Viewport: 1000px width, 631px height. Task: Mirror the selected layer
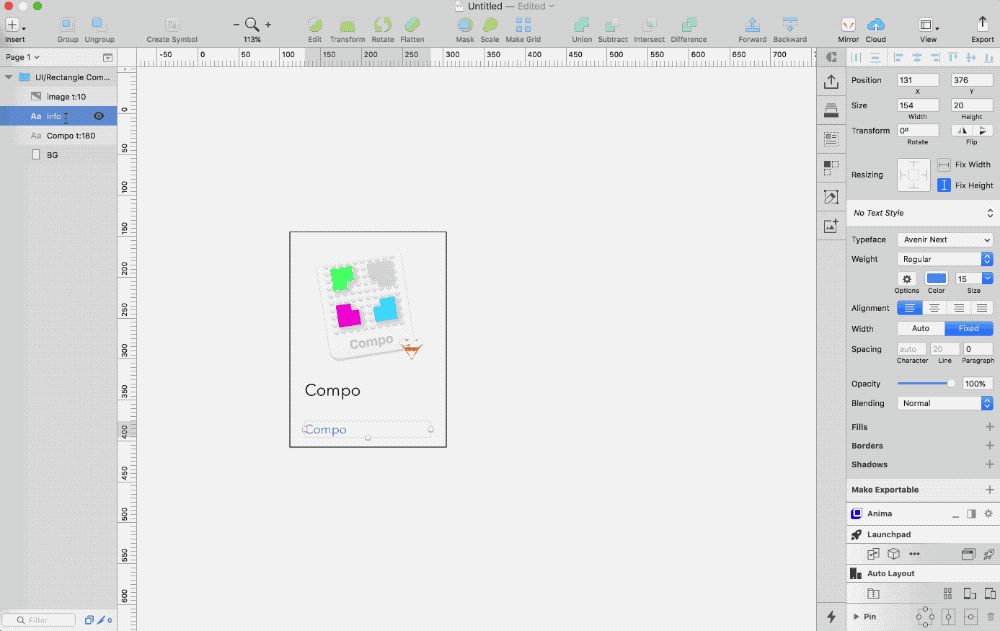tap(848, 27)
